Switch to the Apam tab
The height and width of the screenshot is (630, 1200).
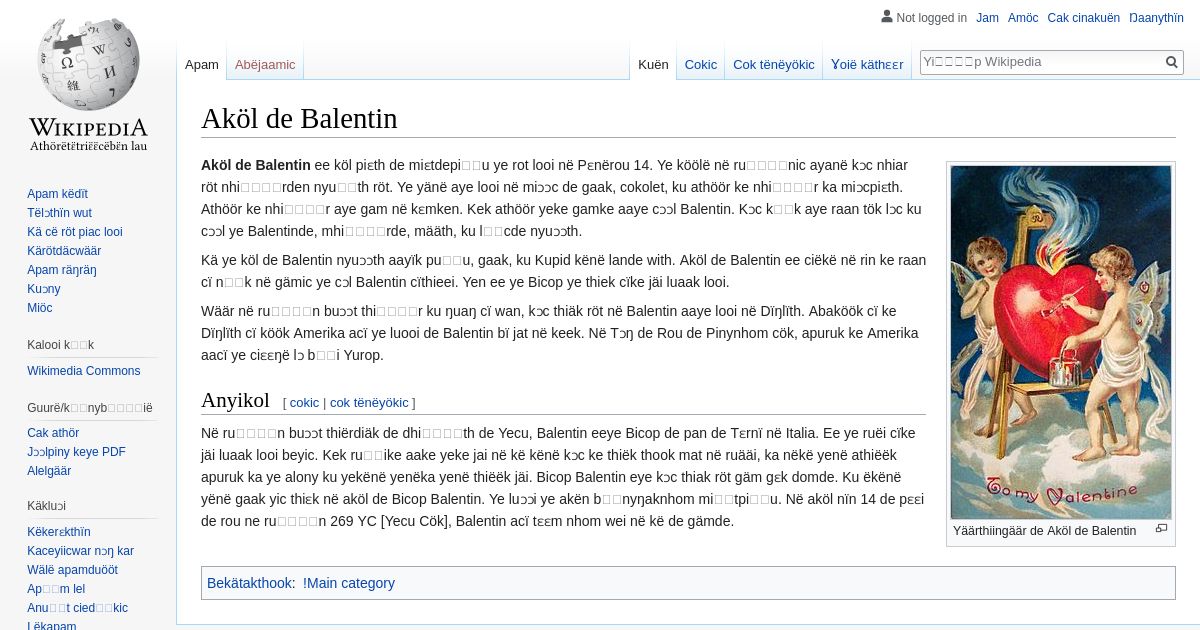pyautogui.click(x=201, y=64)
